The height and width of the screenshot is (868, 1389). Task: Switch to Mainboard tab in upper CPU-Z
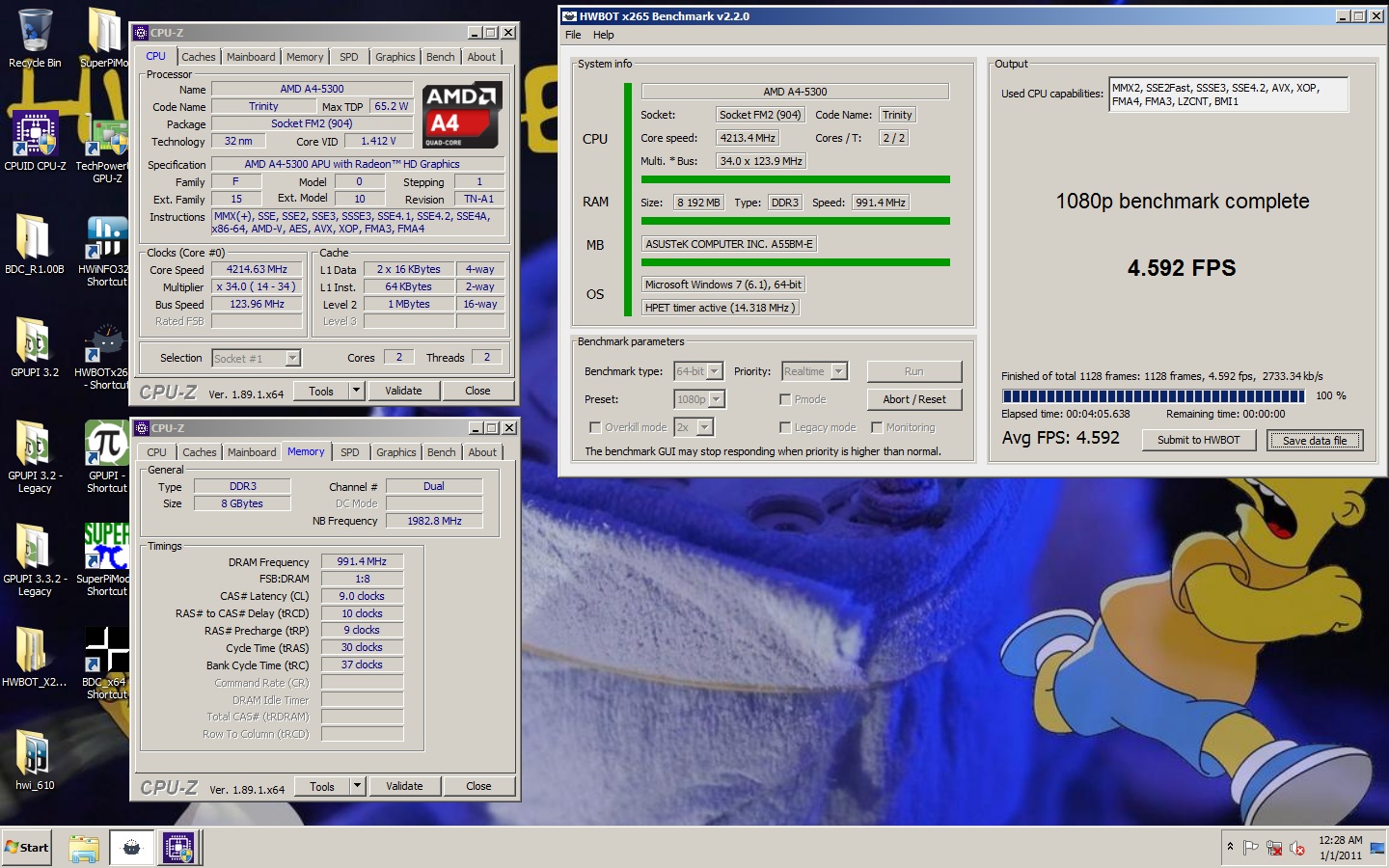251,57
